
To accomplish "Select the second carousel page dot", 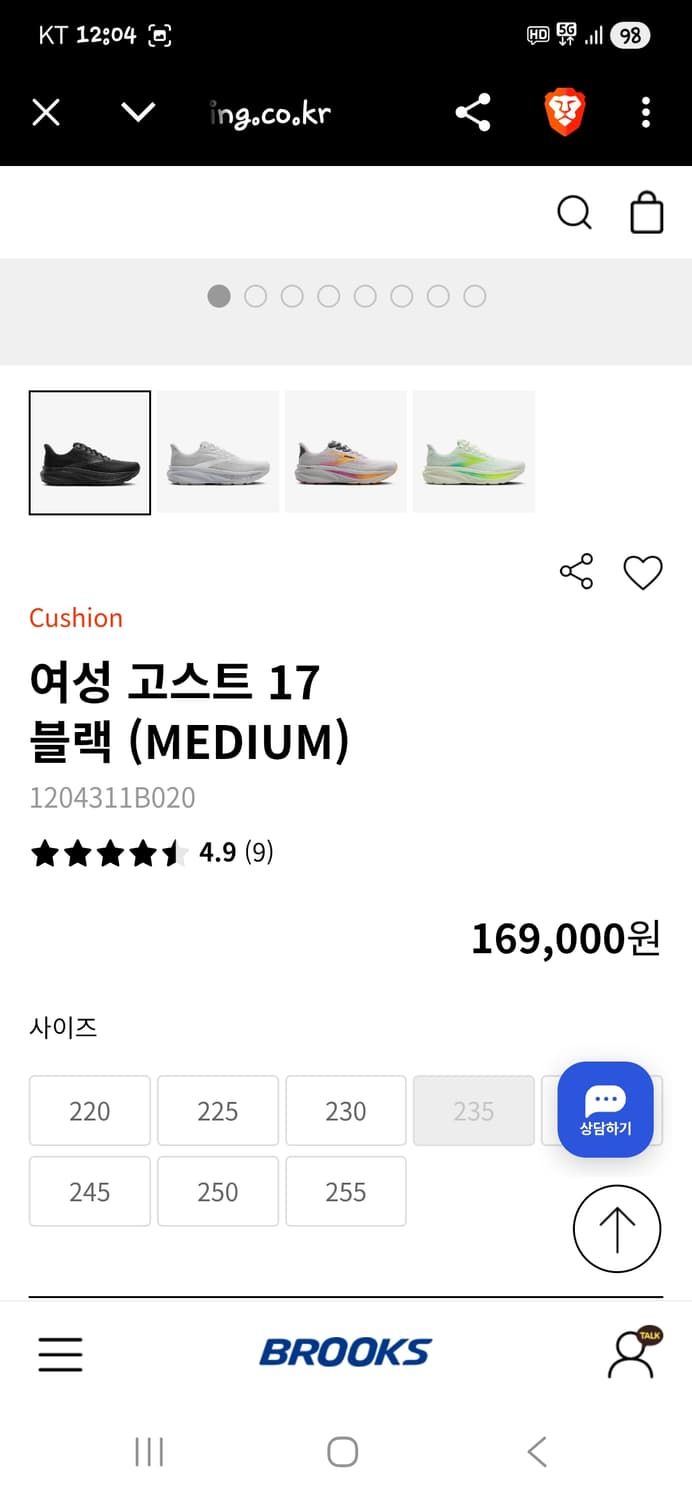I will [255, 296].
